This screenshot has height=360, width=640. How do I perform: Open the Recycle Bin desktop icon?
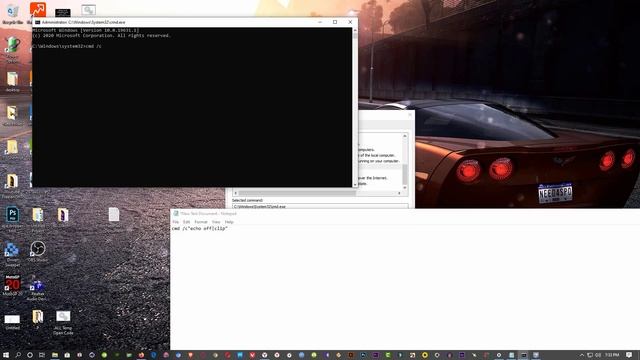click(12, 12)
